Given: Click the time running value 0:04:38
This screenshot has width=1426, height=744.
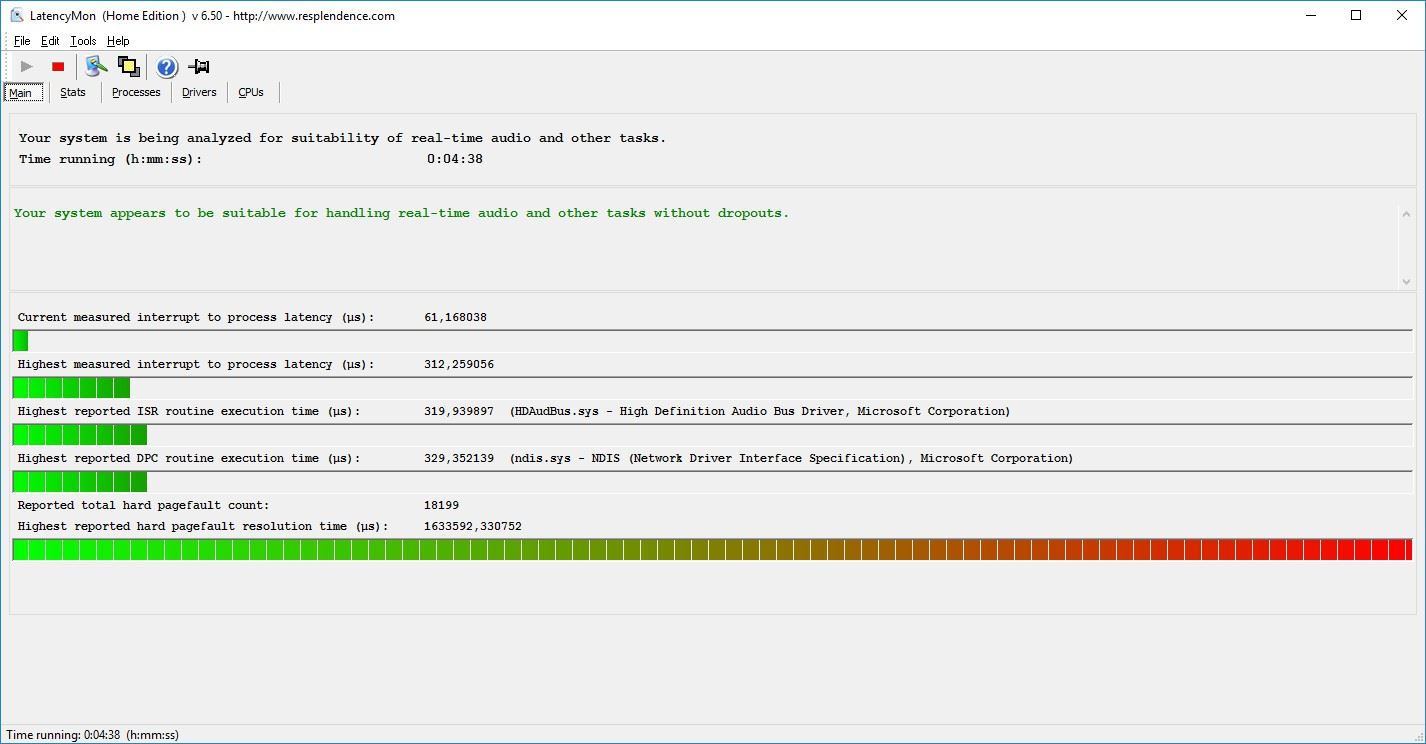Looking at the screenshot, I should 455,159.
